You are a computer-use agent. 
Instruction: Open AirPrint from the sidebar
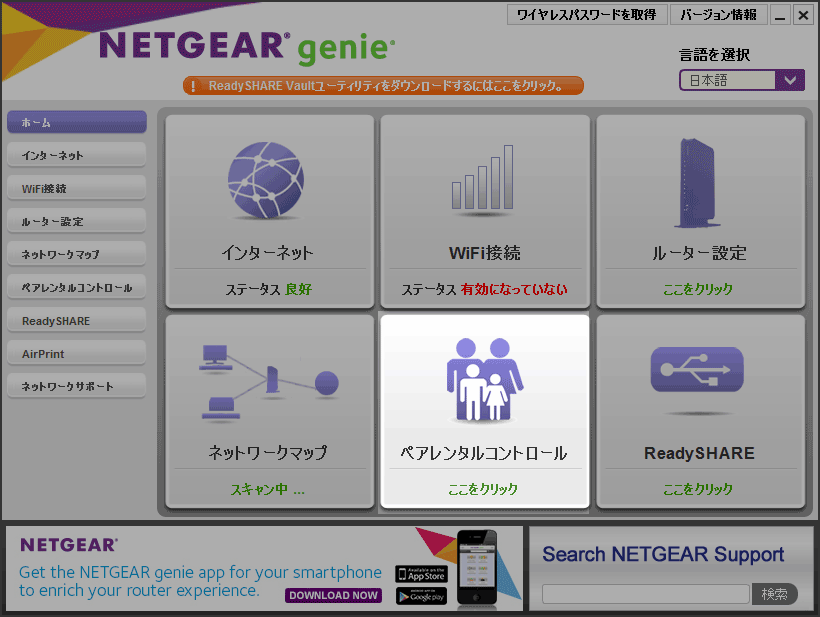[x=76, y=354]
